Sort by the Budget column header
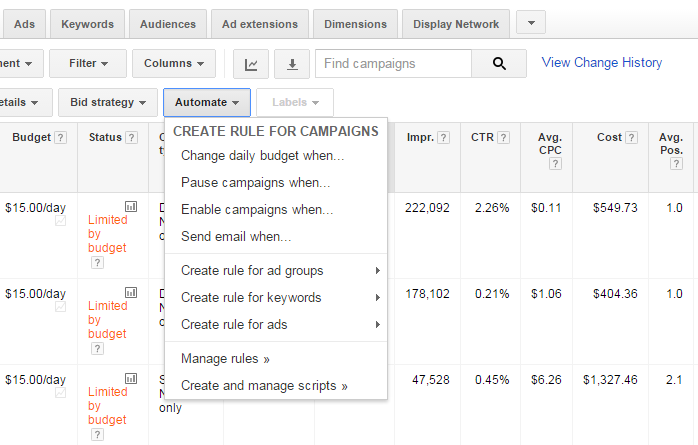 [32, 137]
